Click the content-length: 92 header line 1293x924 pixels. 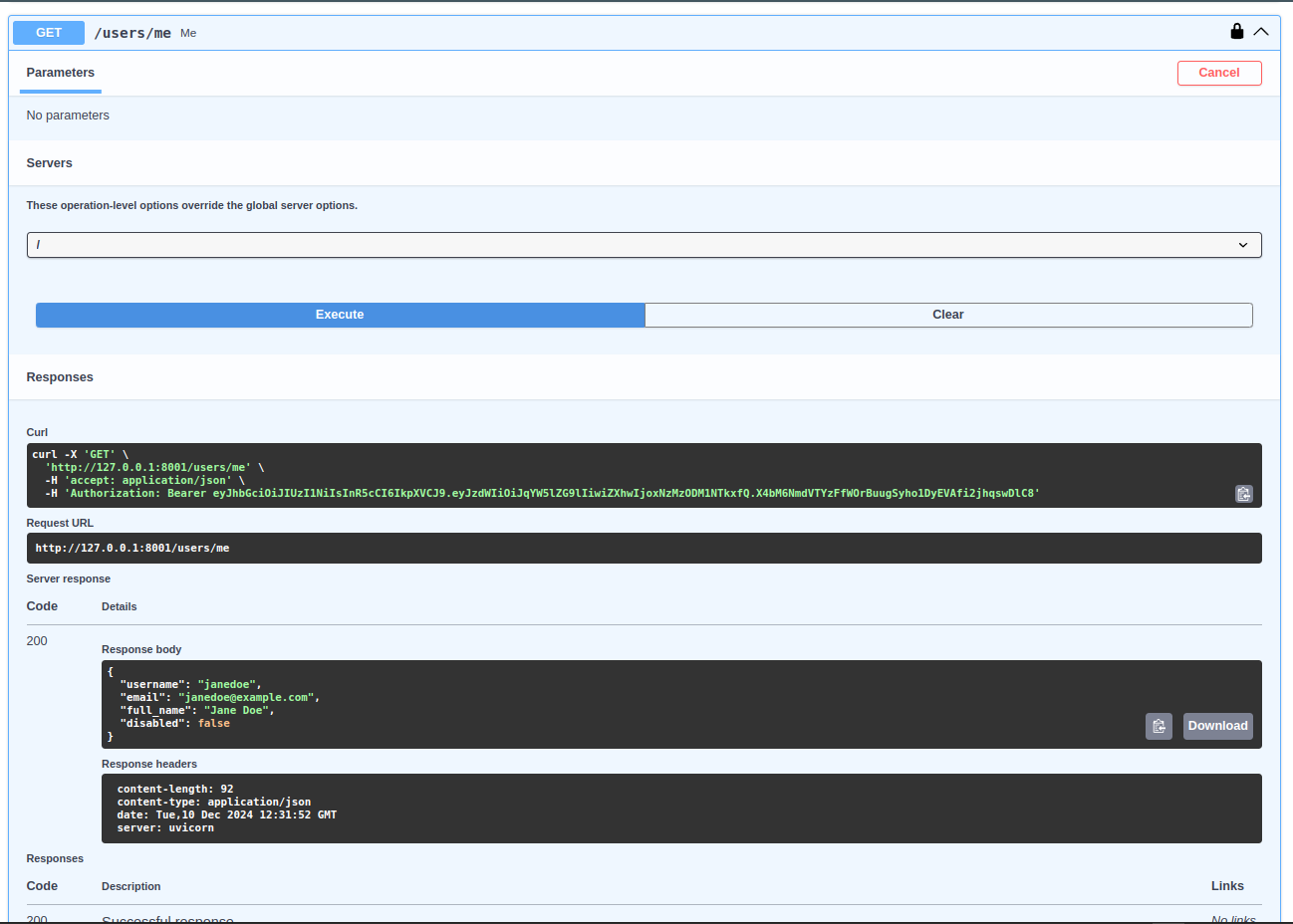(175, 789)
